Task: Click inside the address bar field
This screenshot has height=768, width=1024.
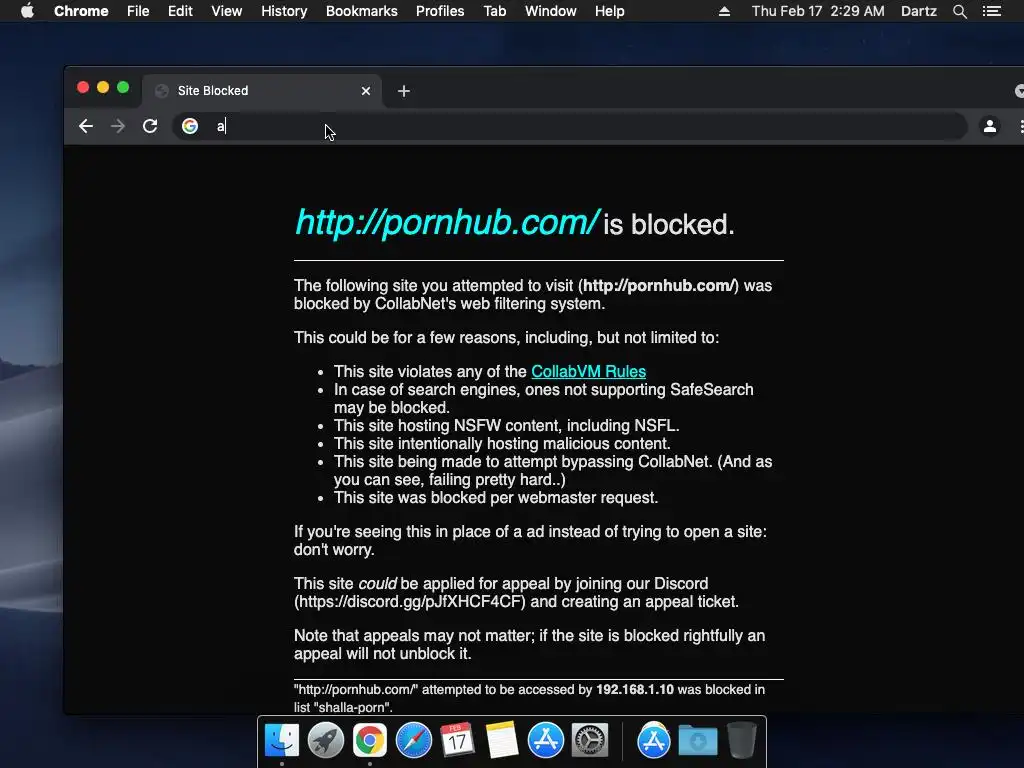Action: [569, 126]
